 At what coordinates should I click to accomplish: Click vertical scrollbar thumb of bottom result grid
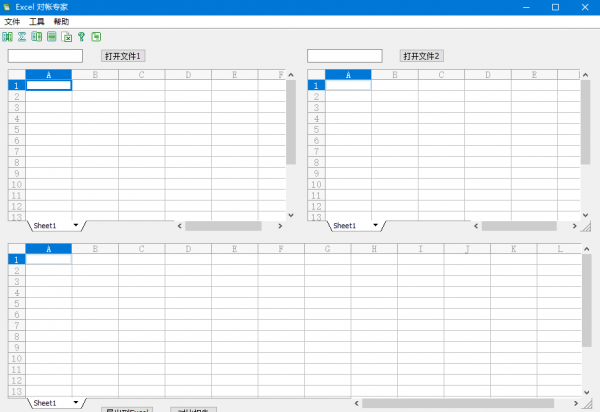pyautogui.click(x=587, y=300)
